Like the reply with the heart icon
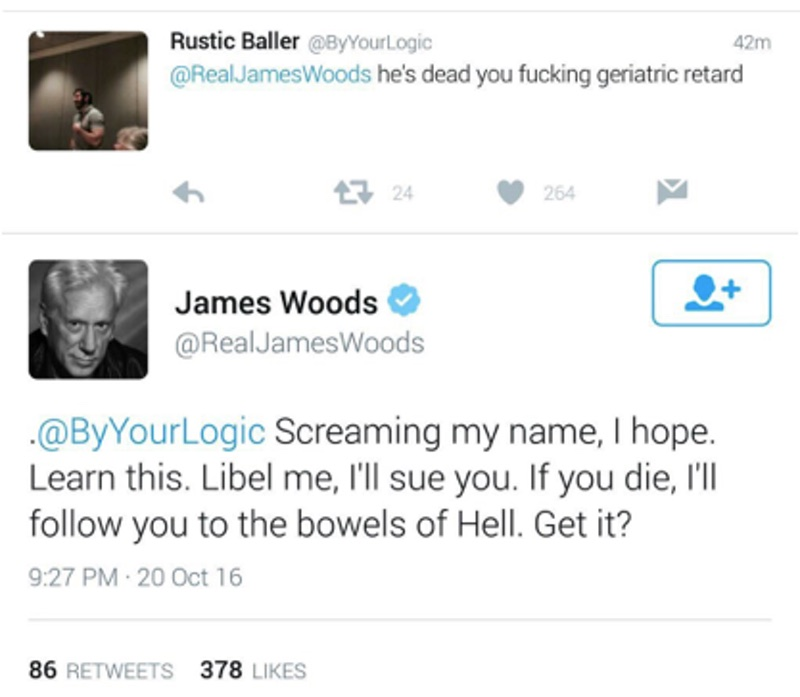 [510, 192]
